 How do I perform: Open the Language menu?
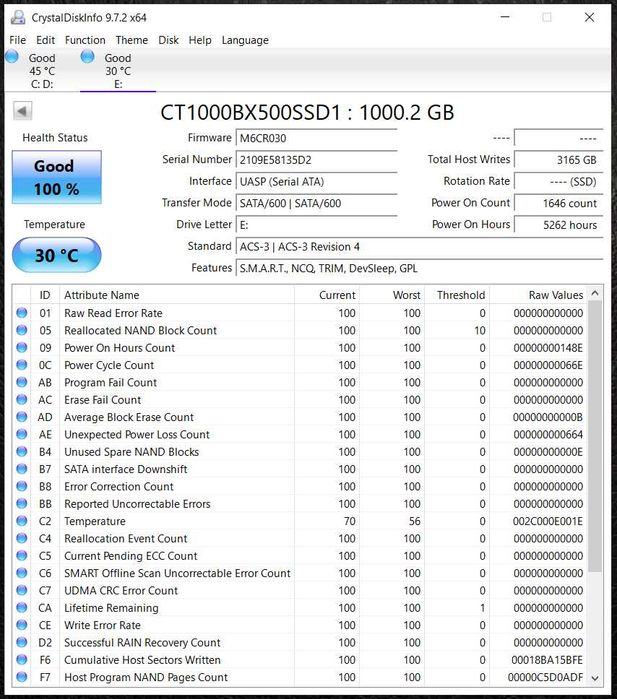[245, 40]
